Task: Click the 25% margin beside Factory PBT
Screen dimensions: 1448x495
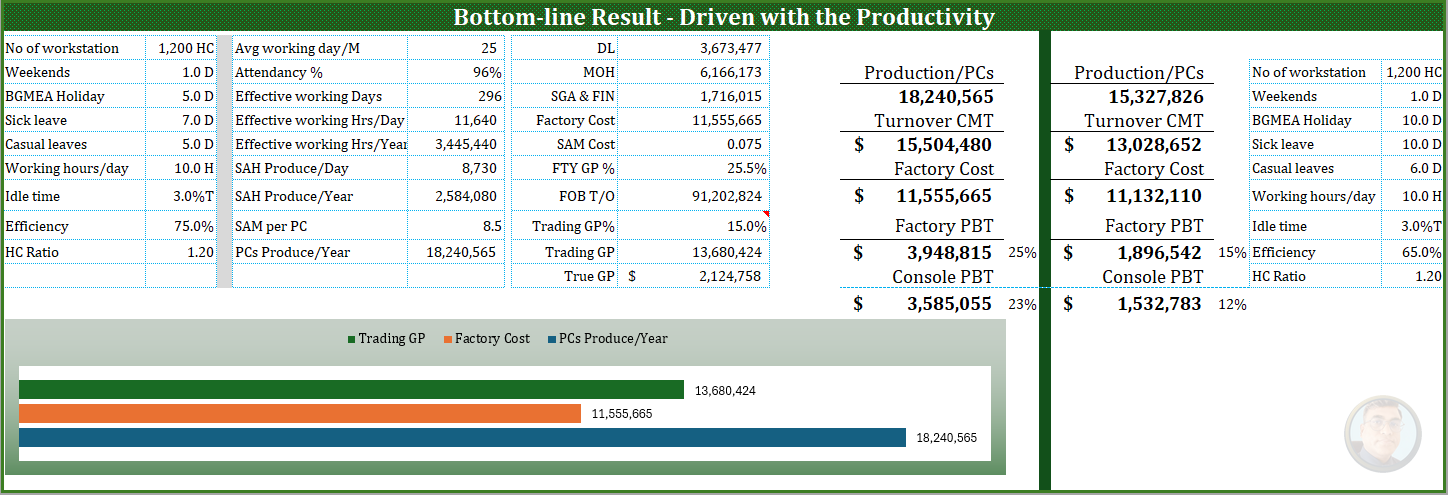Action: click(x=1022, y=253)
